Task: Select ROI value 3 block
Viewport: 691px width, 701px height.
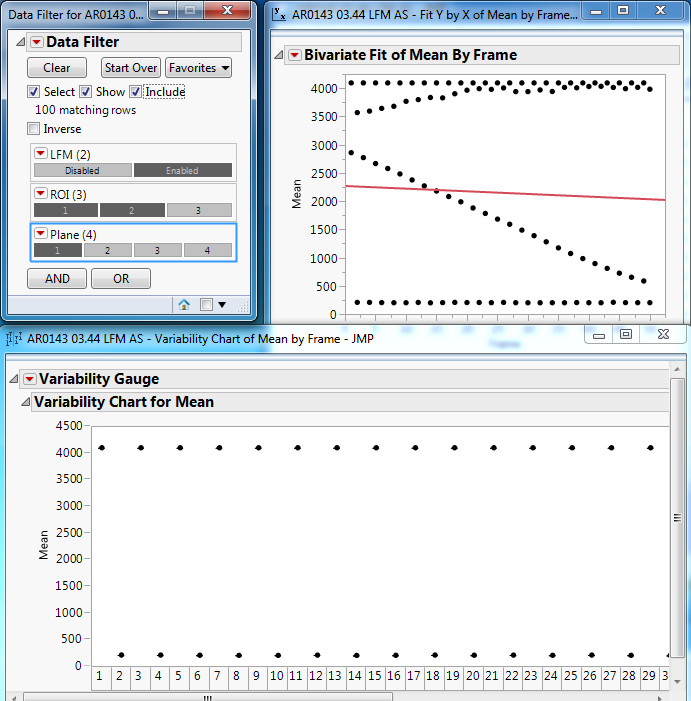Action: pyautogui.click(x=199, y=210)
